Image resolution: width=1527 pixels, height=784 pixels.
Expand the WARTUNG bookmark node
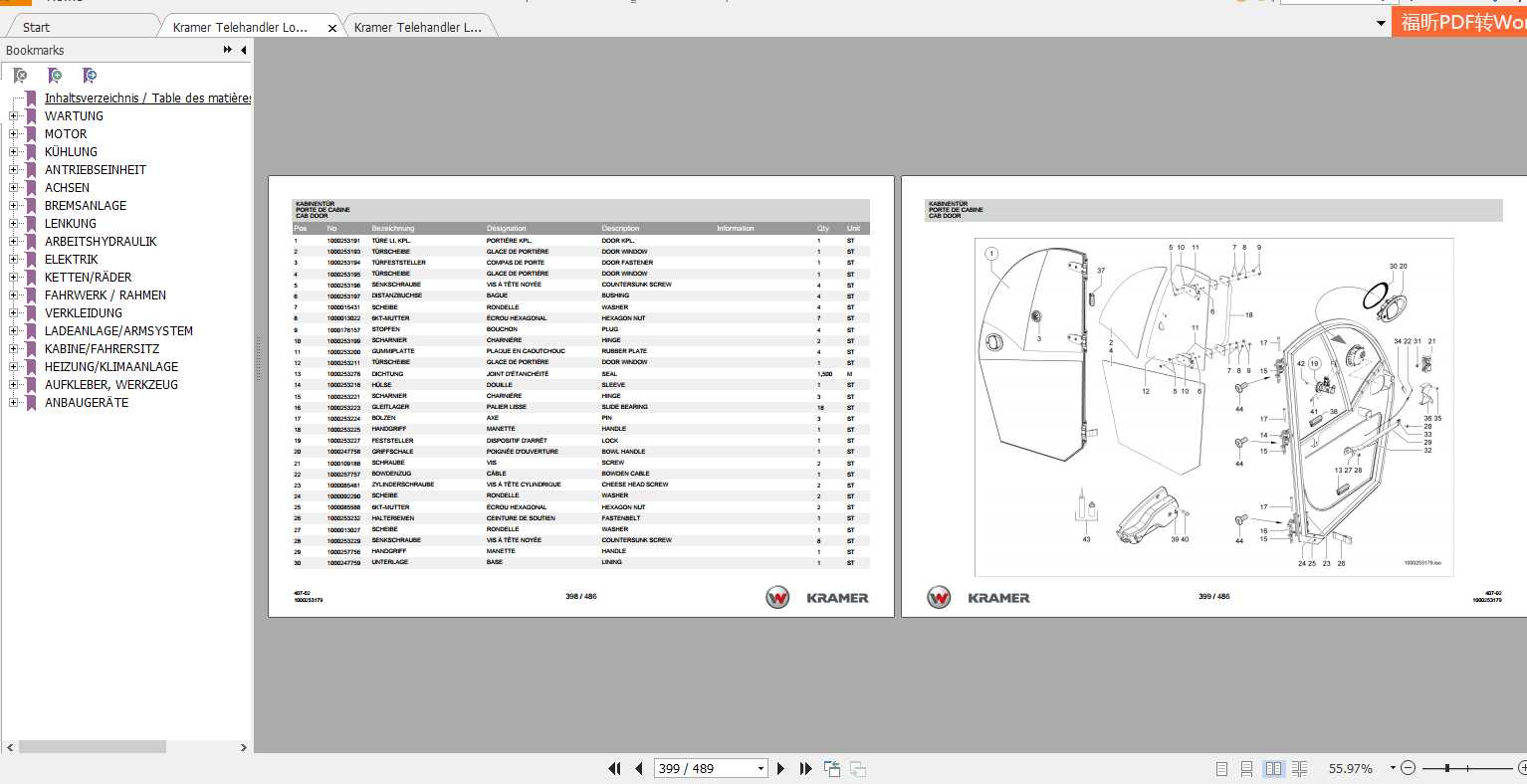(14, 115)
